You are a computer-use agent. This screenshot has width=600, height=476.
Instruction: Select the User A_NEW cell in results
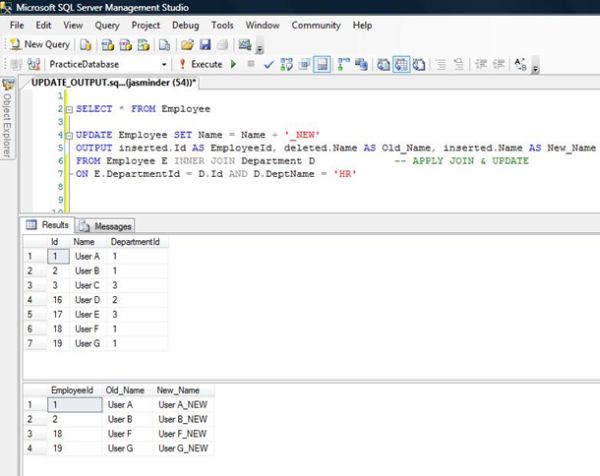pos(181,404)
